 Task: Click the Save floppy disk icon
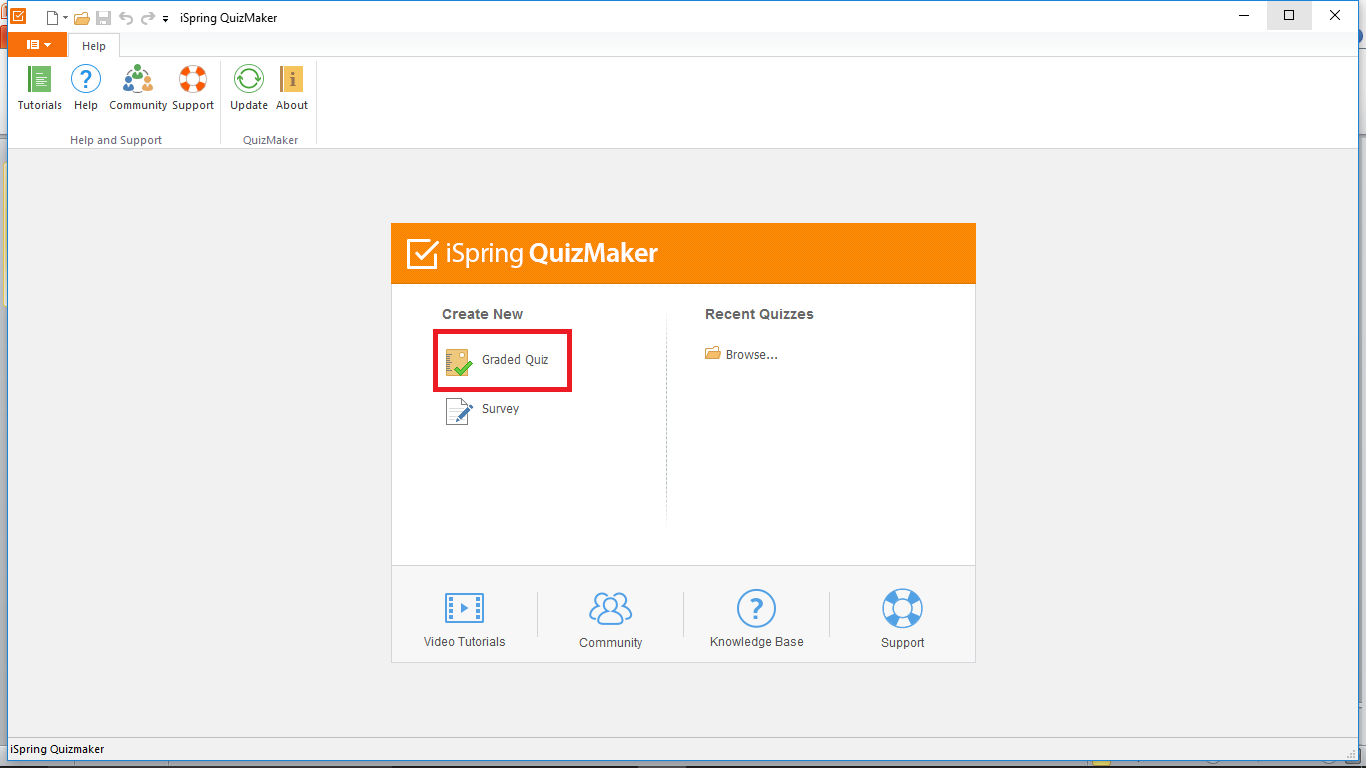click(103, 18)
